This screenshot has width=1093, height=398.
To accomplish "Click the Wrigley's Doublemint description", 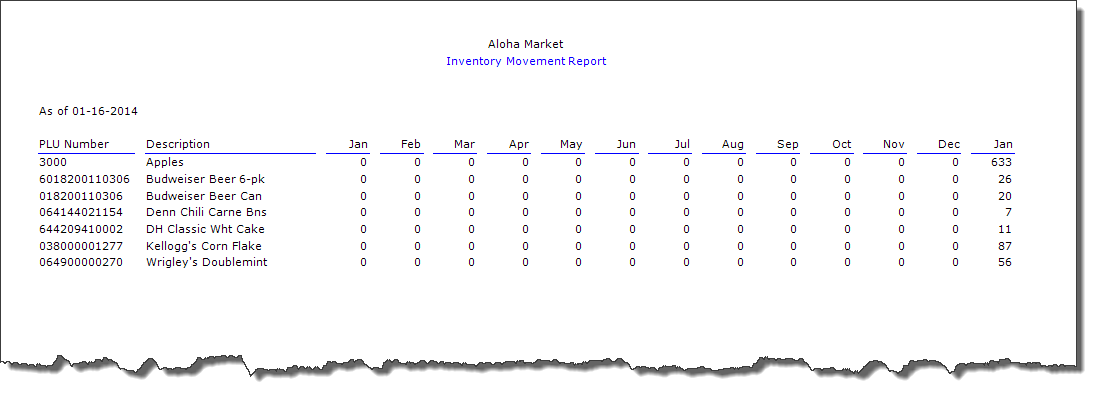I will coord(206,262).
